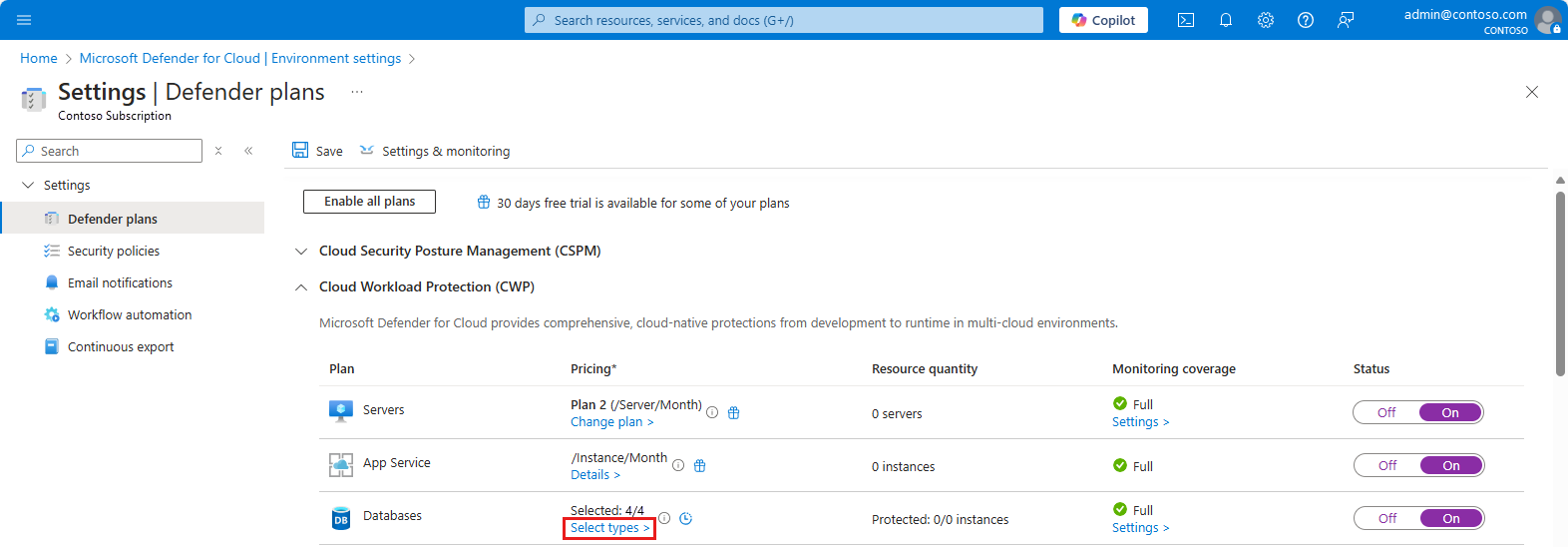Click green Full checkmark in App Service row
Viewport: 1568px width, 547px height.
tap(1120, 465)
